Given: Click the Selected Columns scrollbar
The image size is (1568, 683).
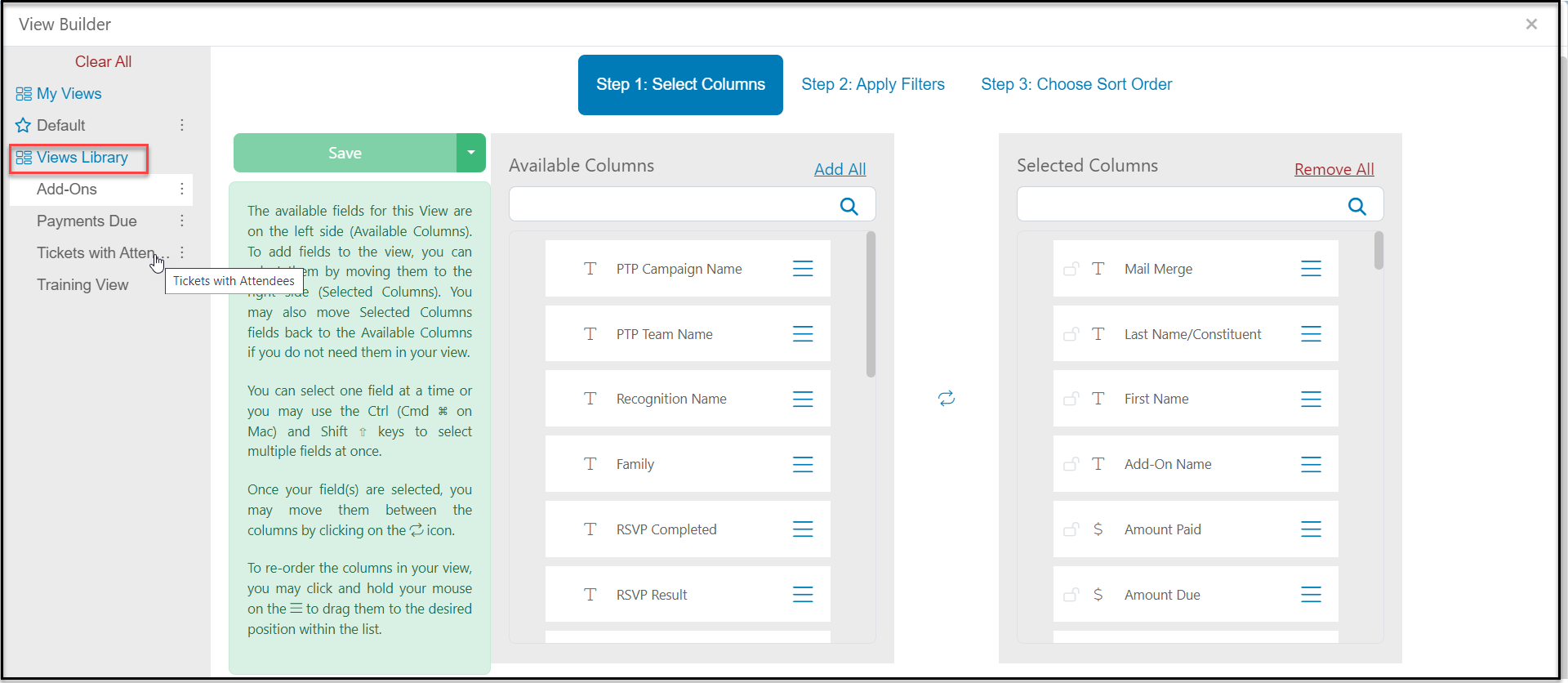Looking at the screenshot, I should click(x=1379, y=250).
